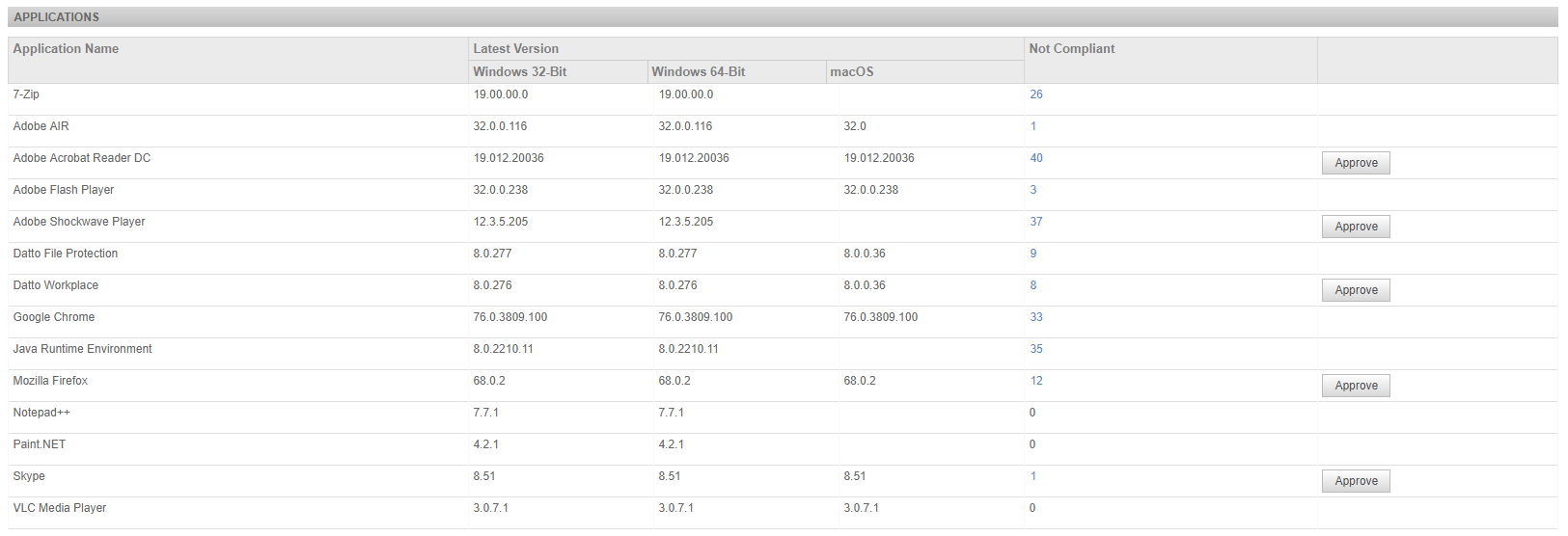Click the Approve button for Skype

(1356, 481)
